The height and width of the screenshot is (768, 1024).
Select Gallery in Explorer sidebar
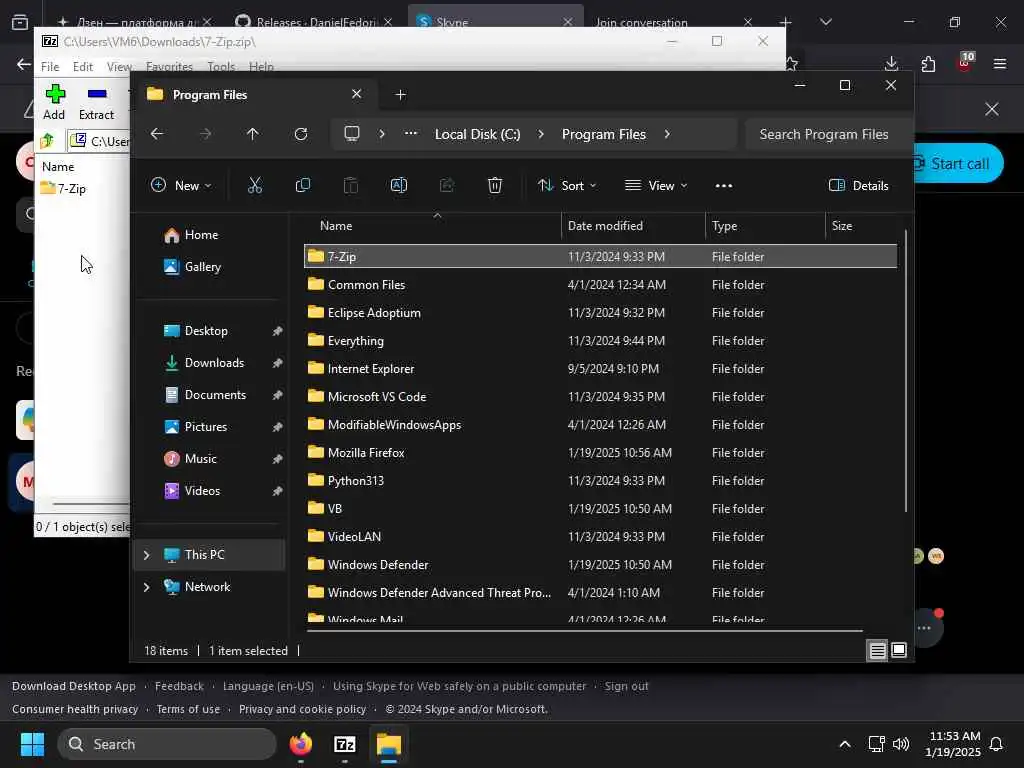[x=202, y=266]
